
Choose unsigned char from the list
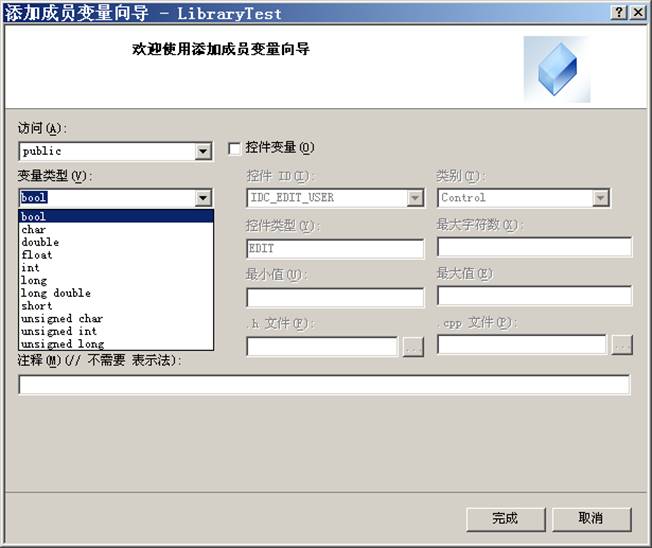click(116, 318)
